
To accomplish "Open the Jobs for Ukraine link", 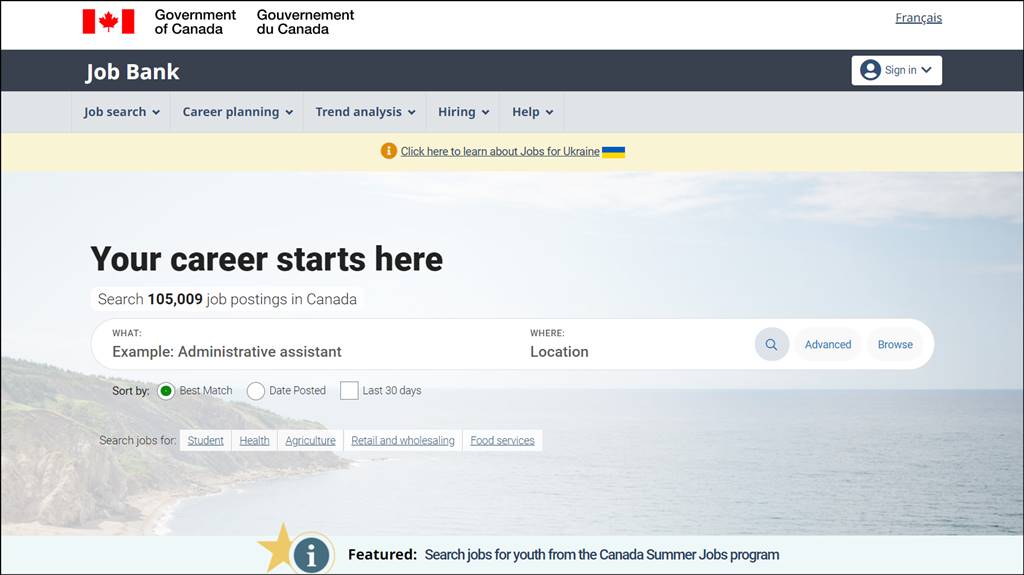I will coord(500,152).
